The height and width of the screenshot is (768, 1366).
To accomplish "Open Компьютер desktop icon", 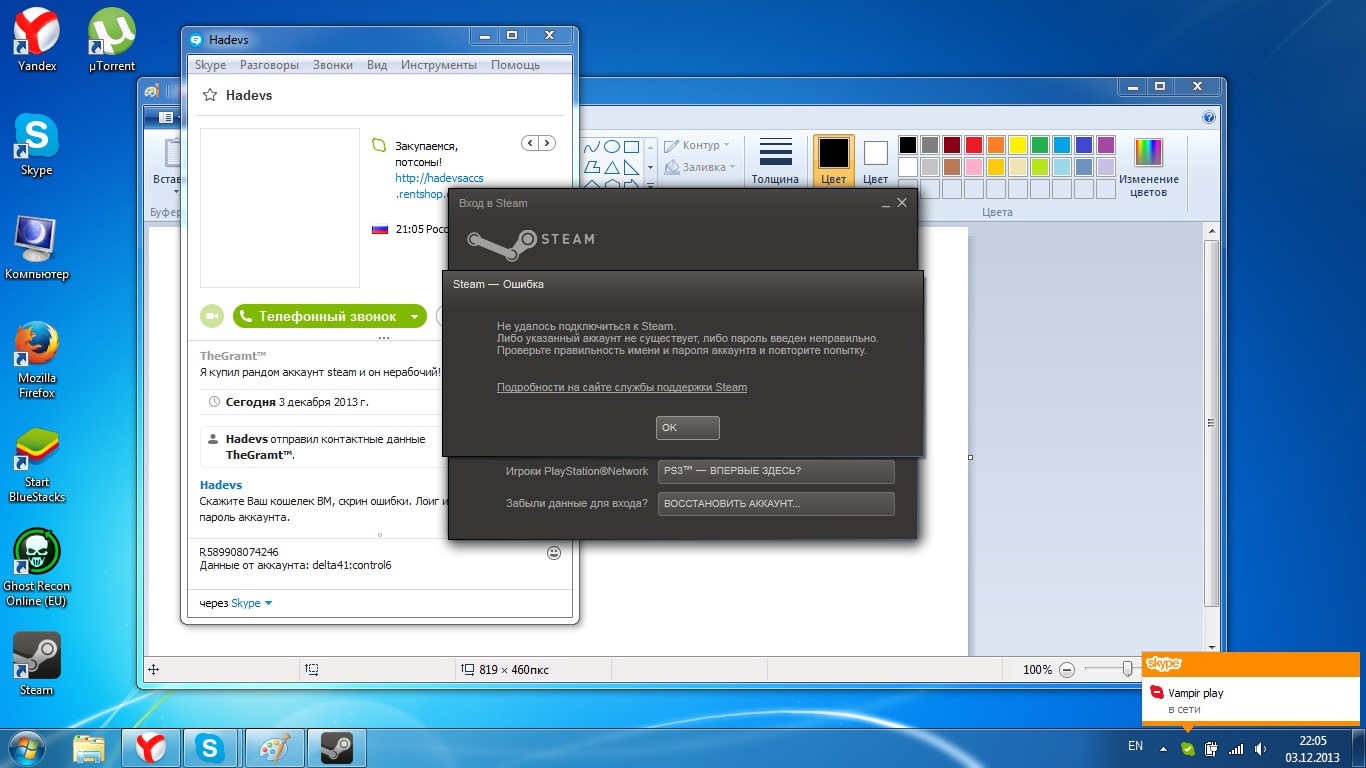I will click(x=37, y=248).
